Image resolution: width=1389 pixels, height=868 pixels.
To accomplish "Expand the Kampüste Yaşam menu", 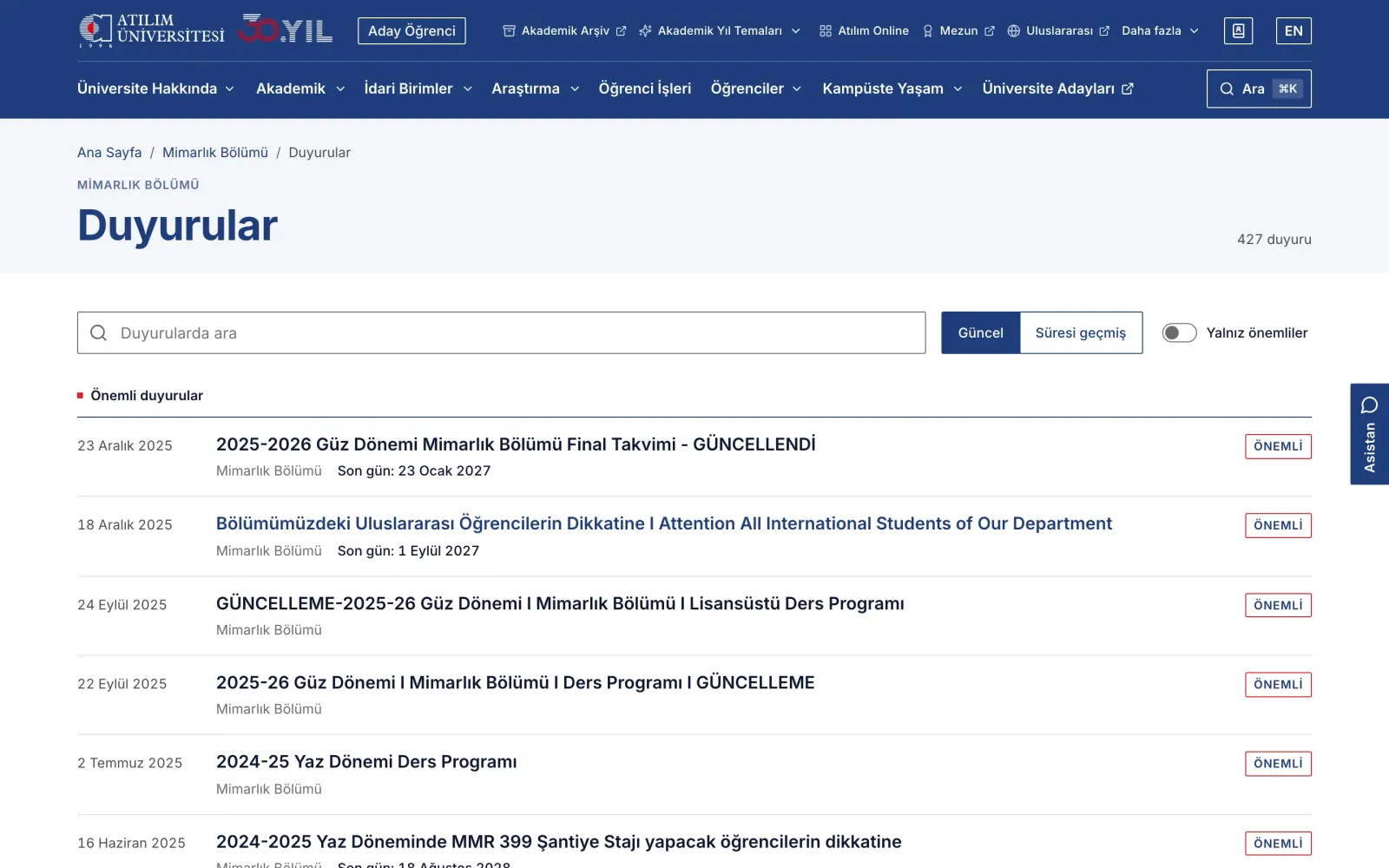I will (892, 89).
